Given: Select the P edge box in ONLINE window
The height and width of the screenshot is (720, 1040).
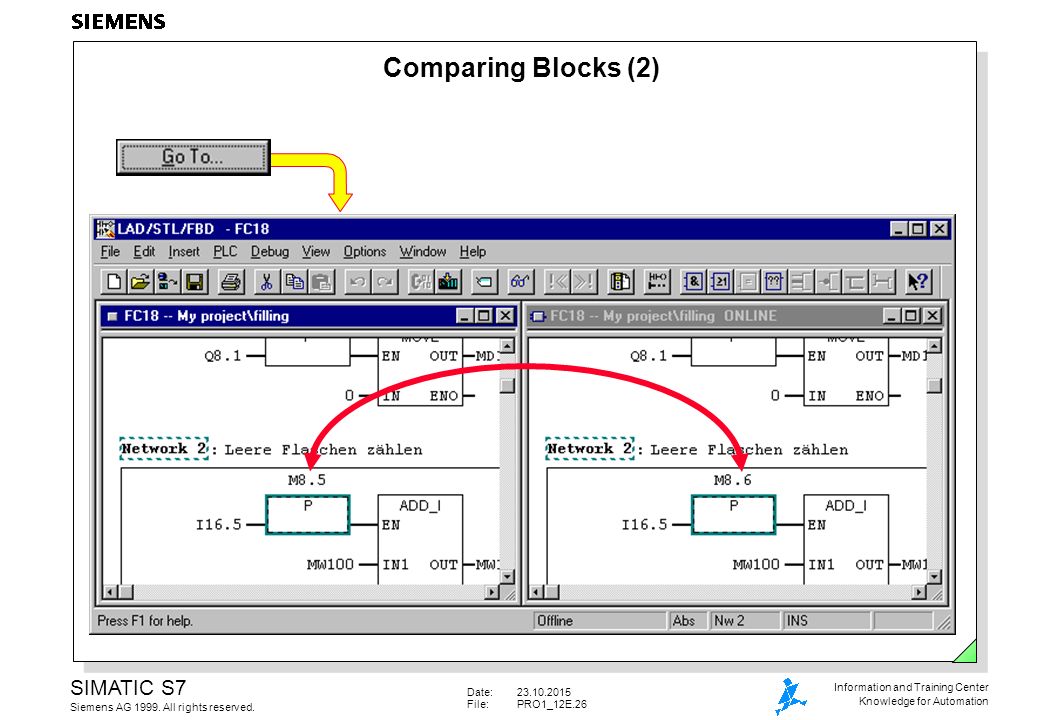Looking at the screenshot, I should 734,514.
